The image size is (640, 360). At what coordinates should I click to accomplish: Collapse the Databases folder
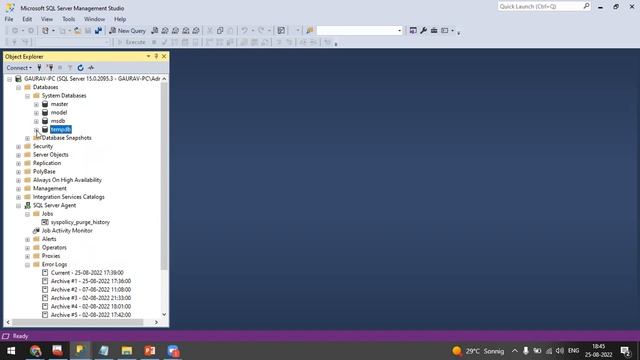coord(18,87)
